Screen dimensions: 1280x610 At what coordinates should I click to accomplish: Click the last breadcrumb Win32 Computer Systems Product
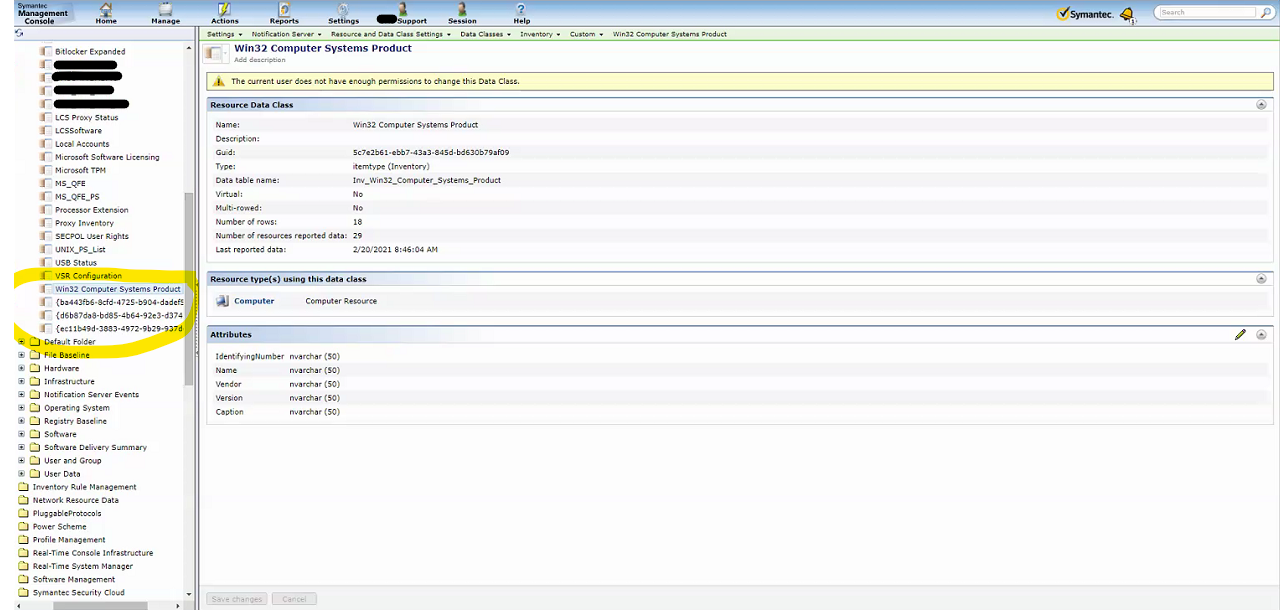coord(670,34)
